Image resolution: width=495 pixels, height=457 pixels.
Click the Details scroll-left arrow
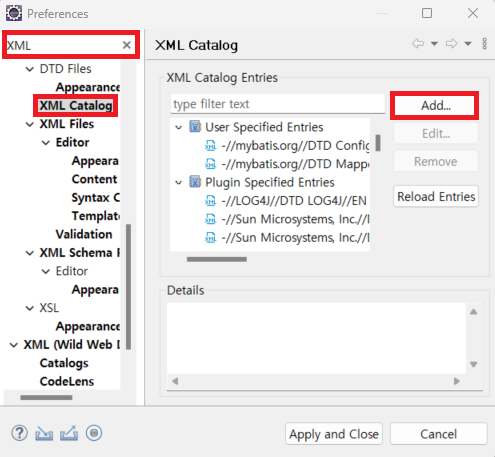(175, 381)
